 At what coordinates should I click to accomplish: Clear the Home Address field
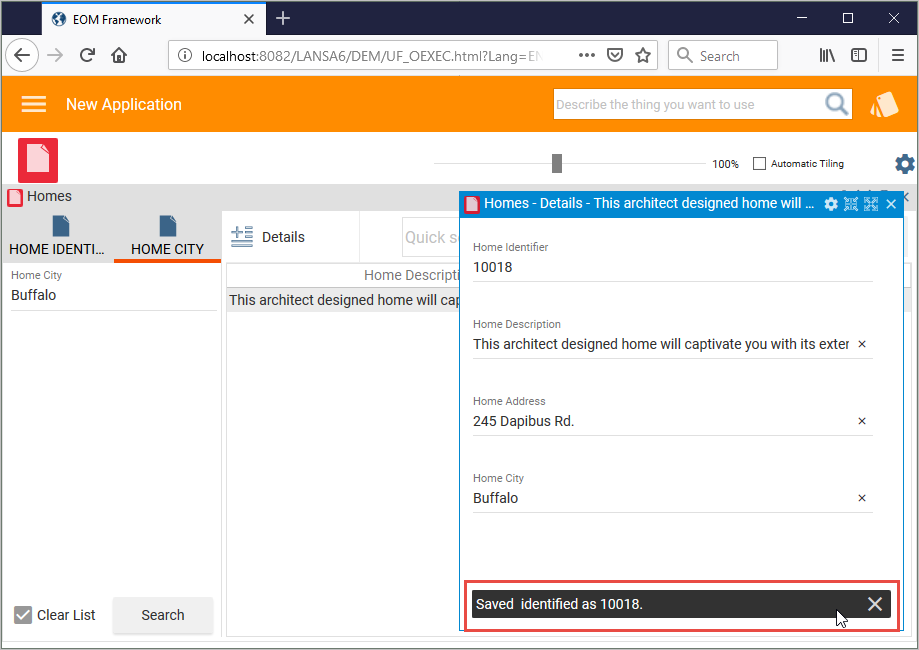tap(862, 421)
